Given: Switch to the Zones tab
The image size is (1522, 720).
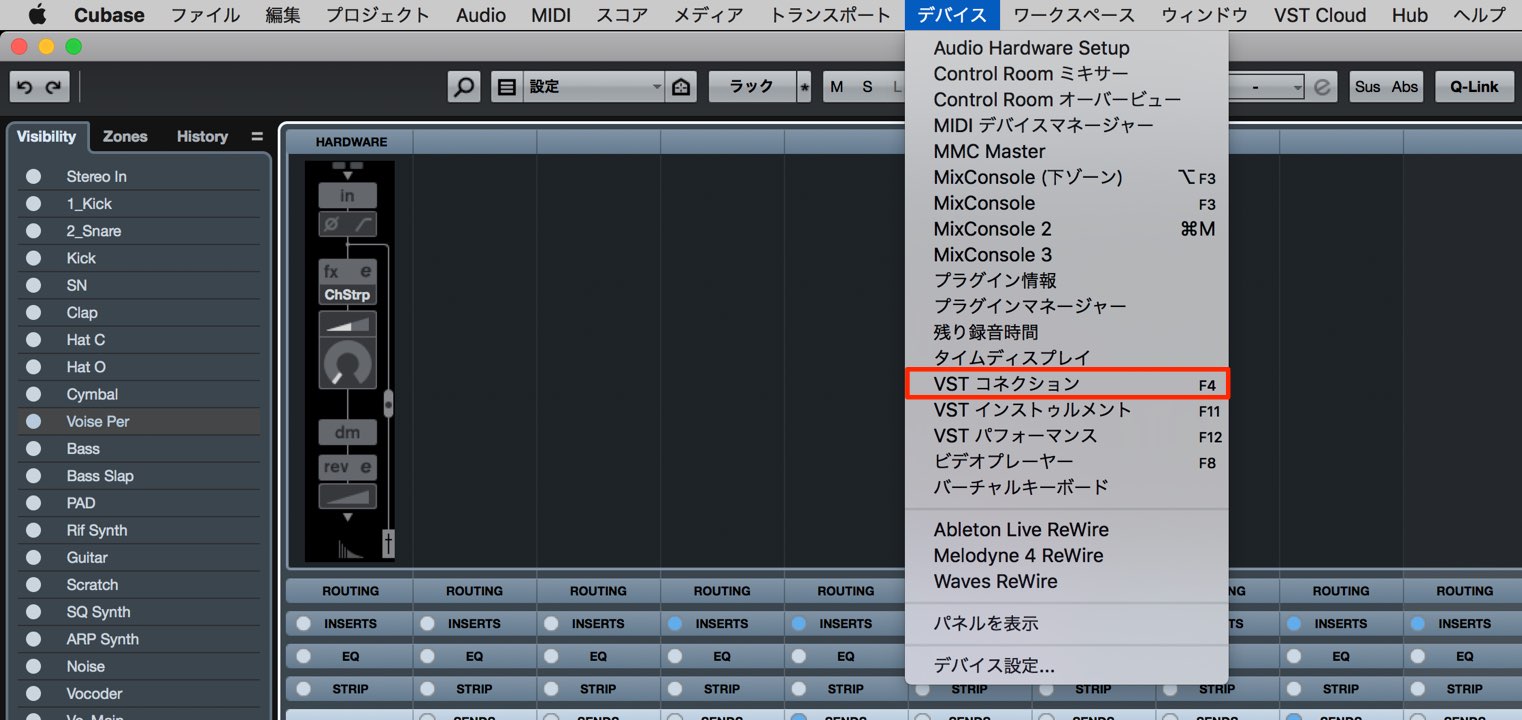Looking at the screenshot, I should (125, 136).
